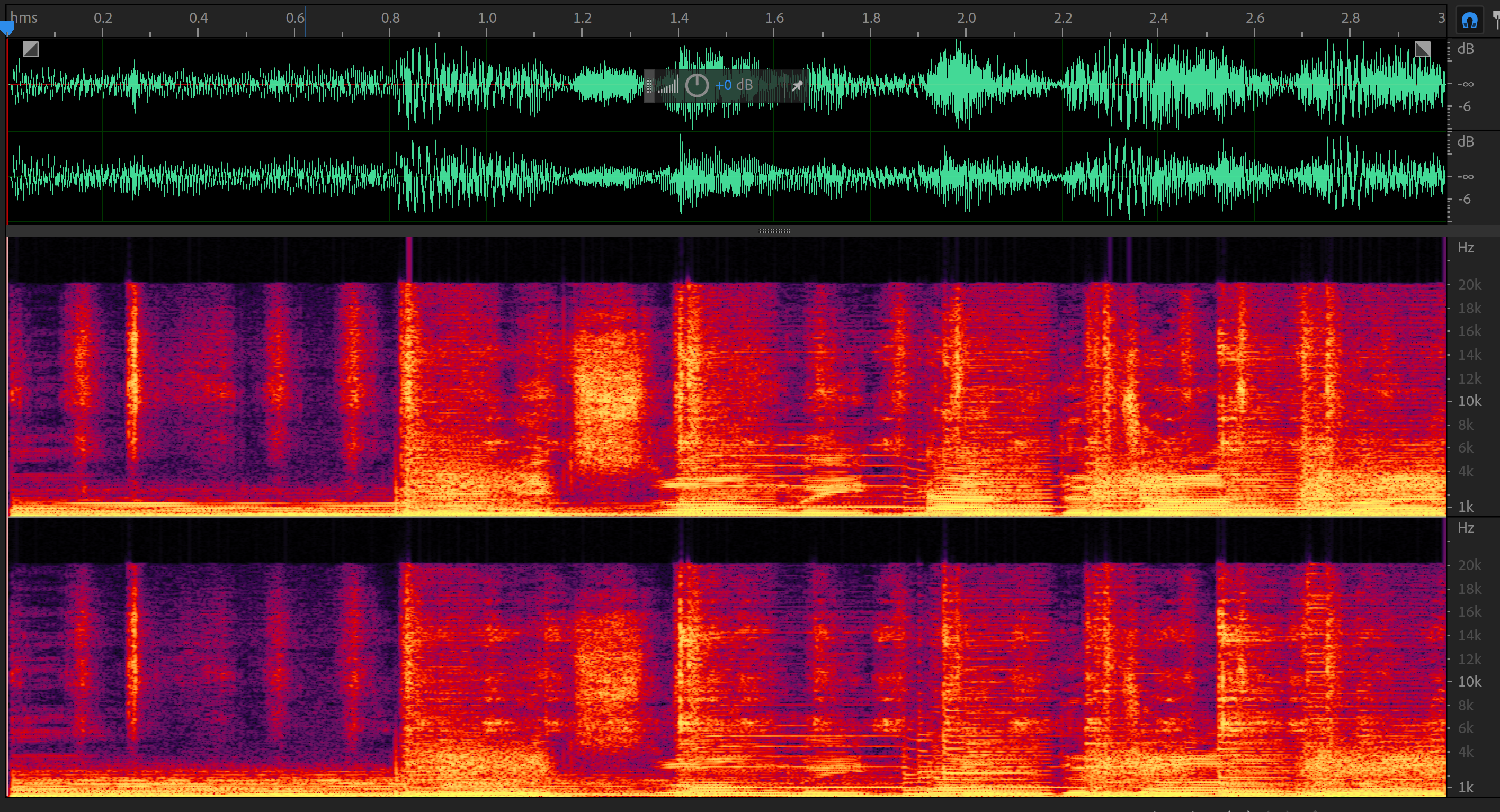Click the 10k mark on the lower frequency scale
Image resolution: width=1500 pixels, height=812 pixels.
pos(1469,681)
